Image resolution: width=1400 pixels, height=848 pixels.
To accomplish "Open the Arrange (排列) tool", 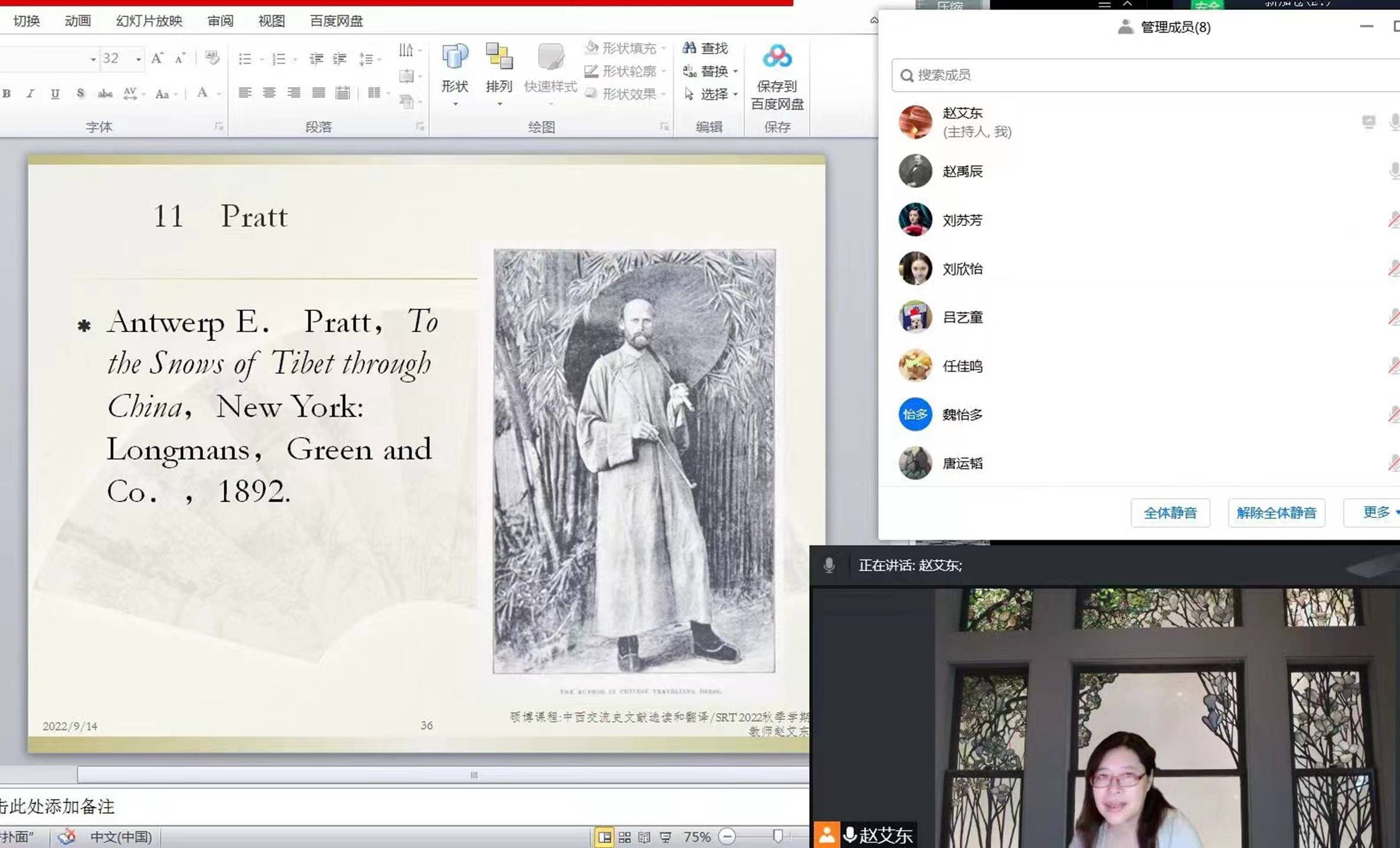I will [x=499, y=57].
